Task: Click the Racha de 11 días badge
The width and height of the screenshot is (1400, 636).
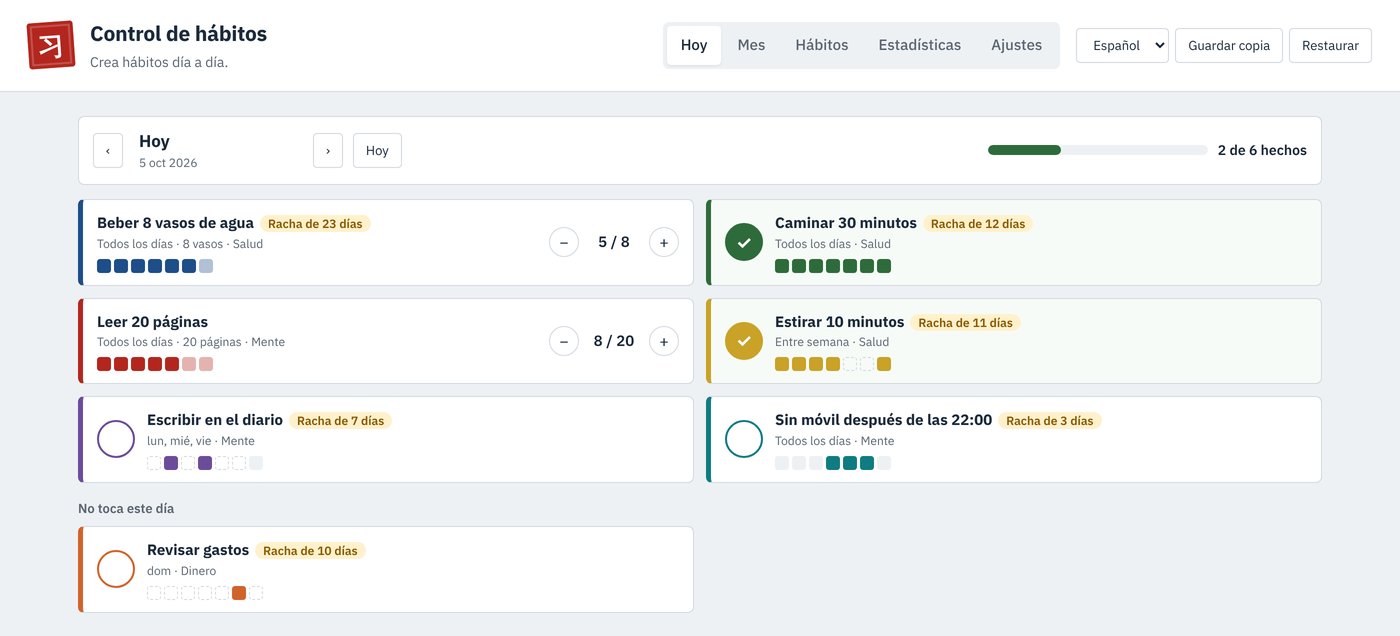Action: pyautogui.click(x=965, y=323)
